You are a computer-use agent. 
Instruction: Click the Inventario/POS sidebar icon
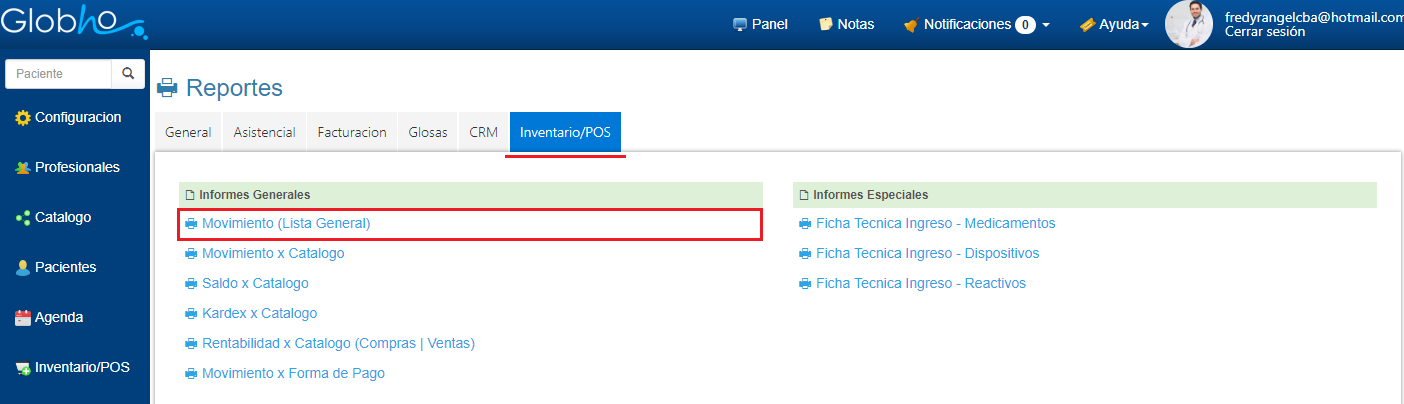(23, 368)
